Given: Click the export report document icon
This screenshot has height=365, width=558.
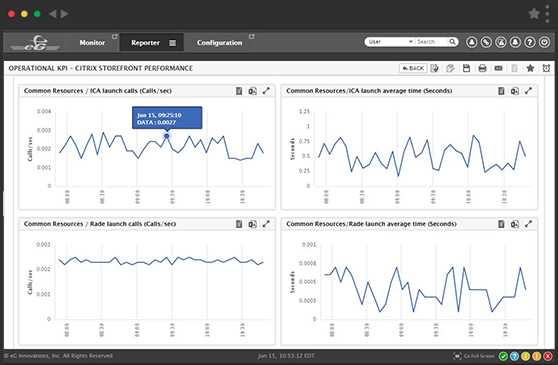Looking at the screenshot, I should [434, 68].
